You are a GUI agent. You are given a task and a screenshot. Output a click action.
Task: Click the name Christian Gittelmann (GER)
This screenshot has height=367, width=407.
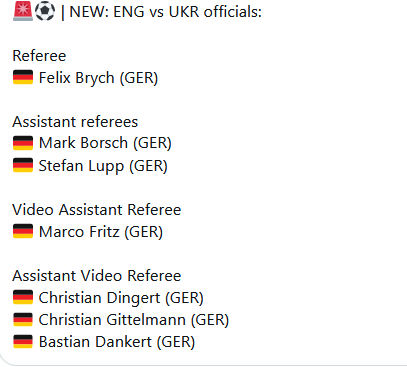point(134,320)
